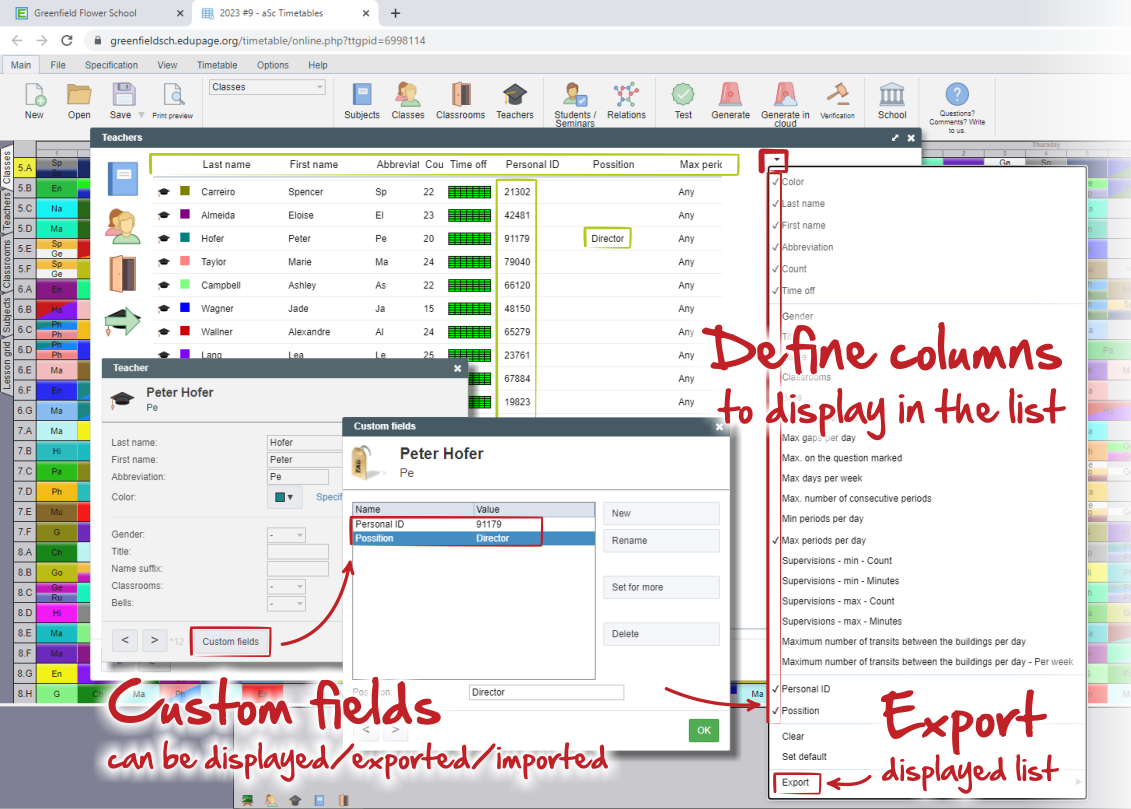The image size is (1131, 809).
Task: Open Students / Seminars from the toolbar
Action: tap(575, 104)
